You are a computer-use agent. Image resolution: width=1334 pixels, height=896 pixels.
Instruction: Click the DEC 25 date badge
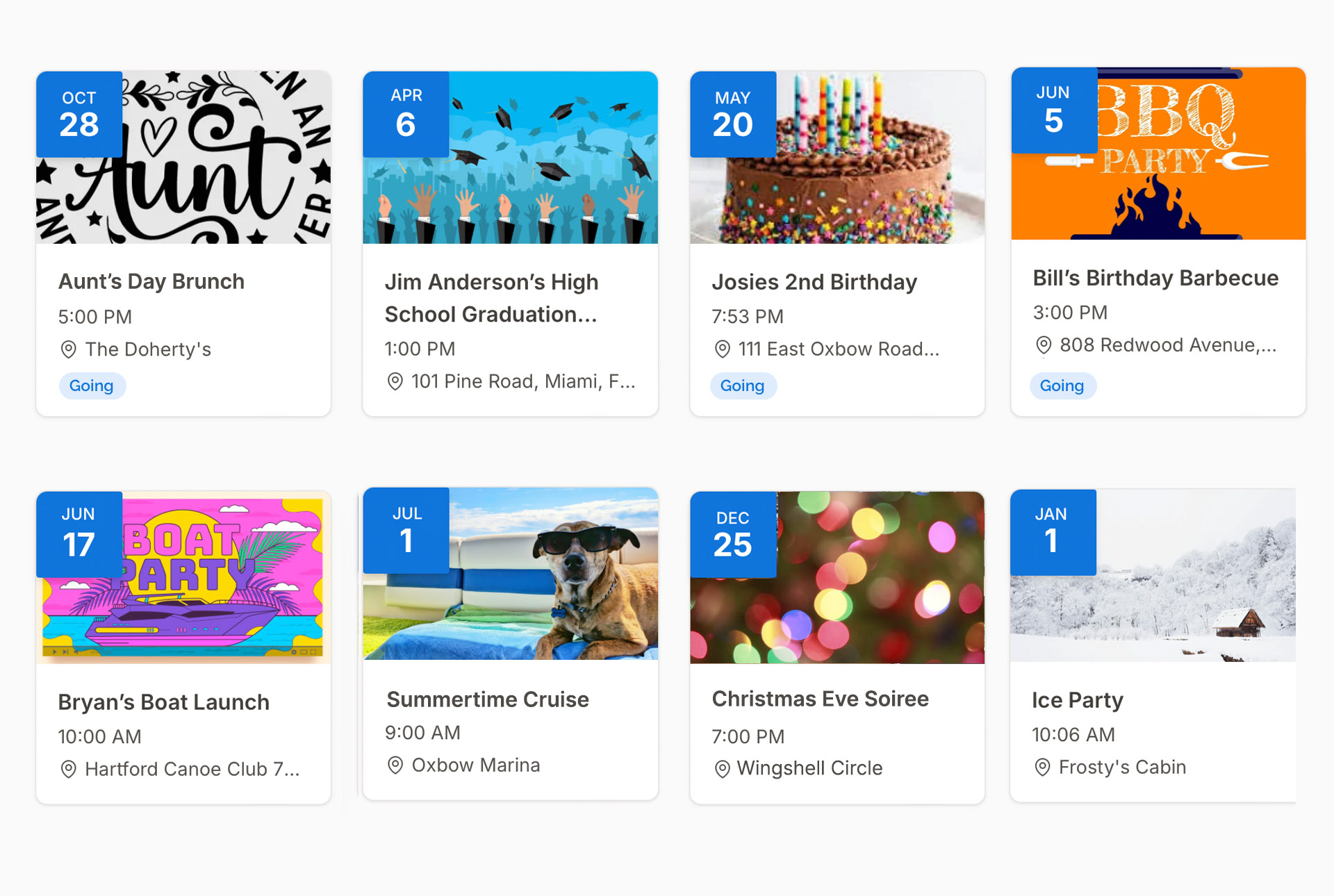pos(733,535)
